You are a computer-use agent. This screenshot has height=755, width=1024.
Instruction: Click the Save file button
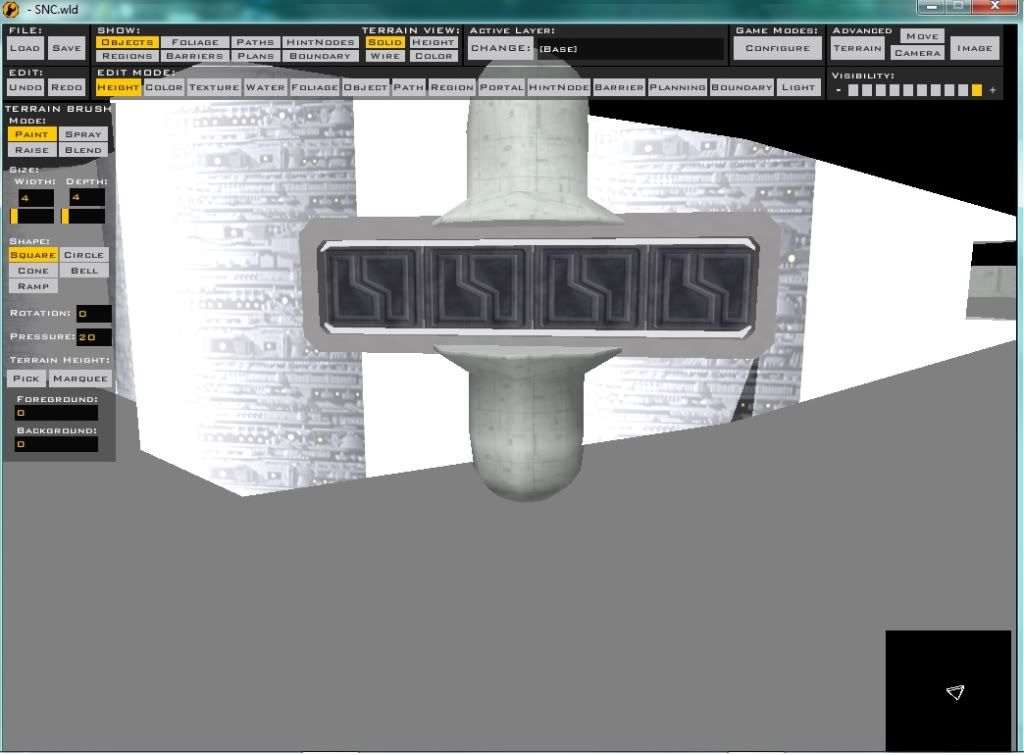tap(67, 48)
